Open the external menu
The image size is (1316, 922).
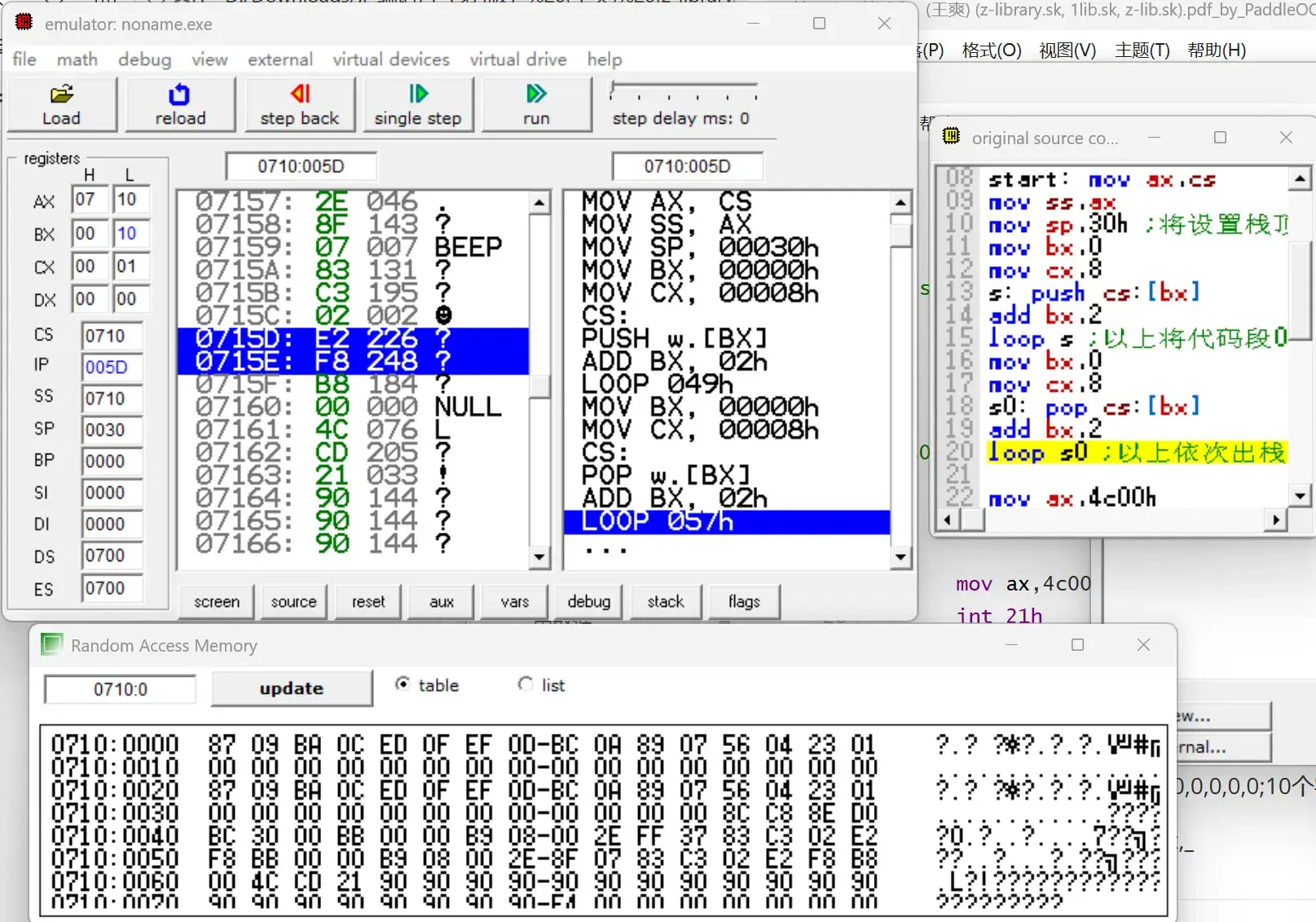[x=280, y=59]
